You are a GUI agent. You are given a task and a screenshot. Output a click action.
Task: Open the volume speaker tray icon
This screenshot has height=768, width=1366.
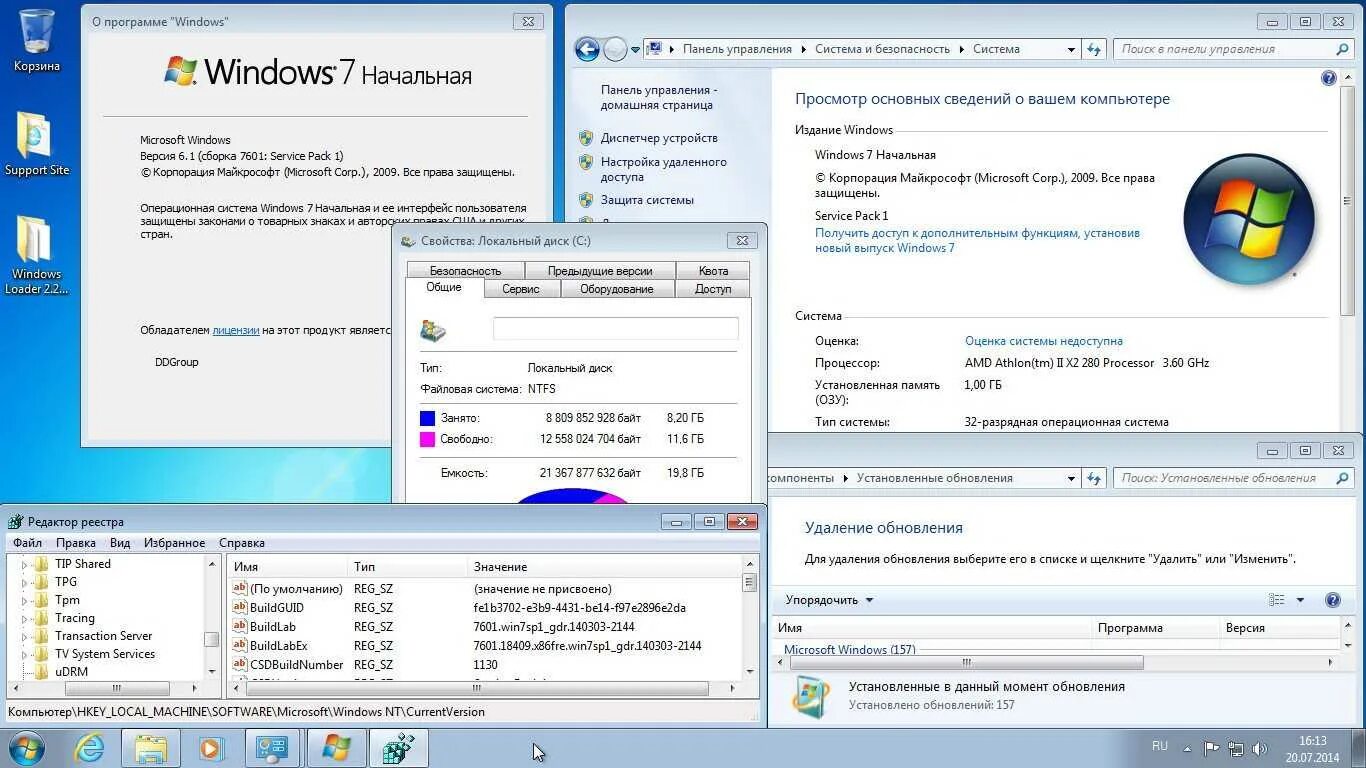click(x=1261, y=748)
